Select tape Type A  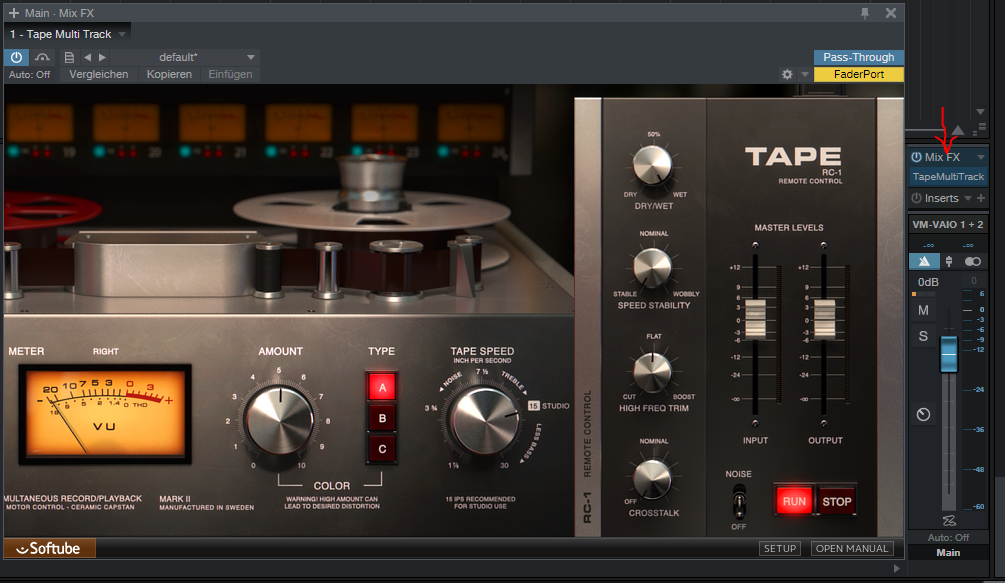pos(382,387)
